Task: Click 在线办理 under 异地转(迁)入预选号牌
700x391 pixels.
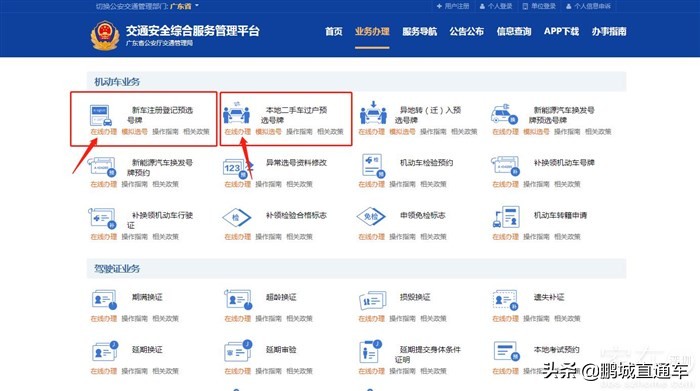Action: click(371, 132)
